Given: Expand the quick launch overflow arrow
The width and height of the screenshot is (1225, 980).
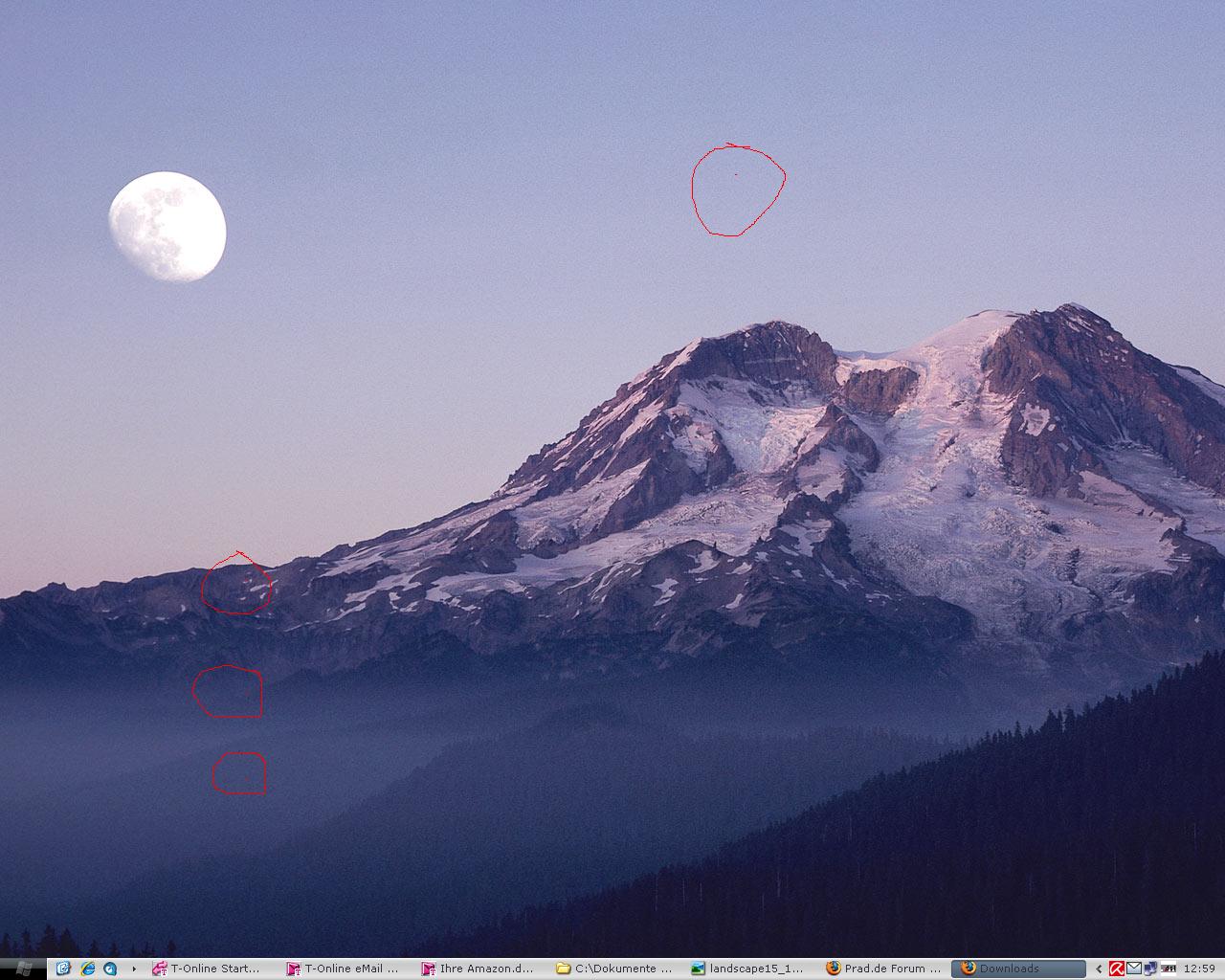Looking at the screenshot, I should pos(134,969).
